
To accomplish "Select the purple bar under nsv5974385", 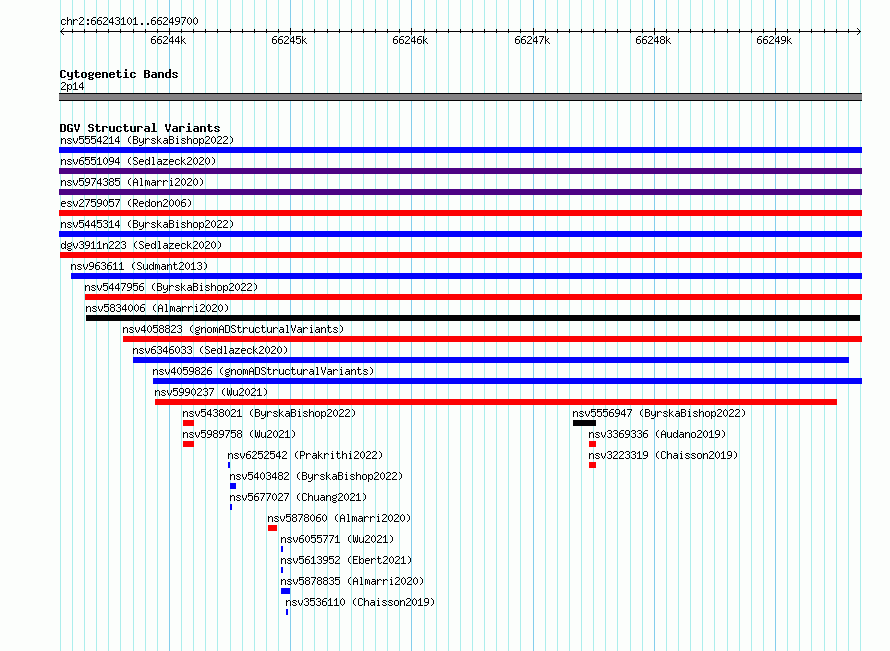I will (460, 192).
